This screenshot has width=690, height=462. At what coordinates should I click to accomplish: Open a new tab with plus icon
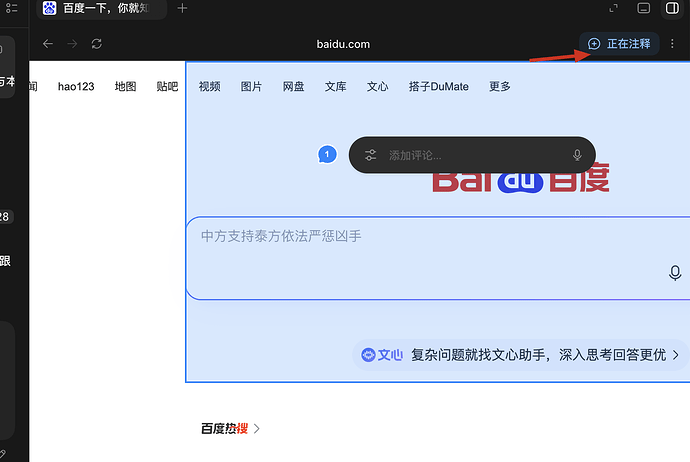pyautogui.click(x=182, y=8)
